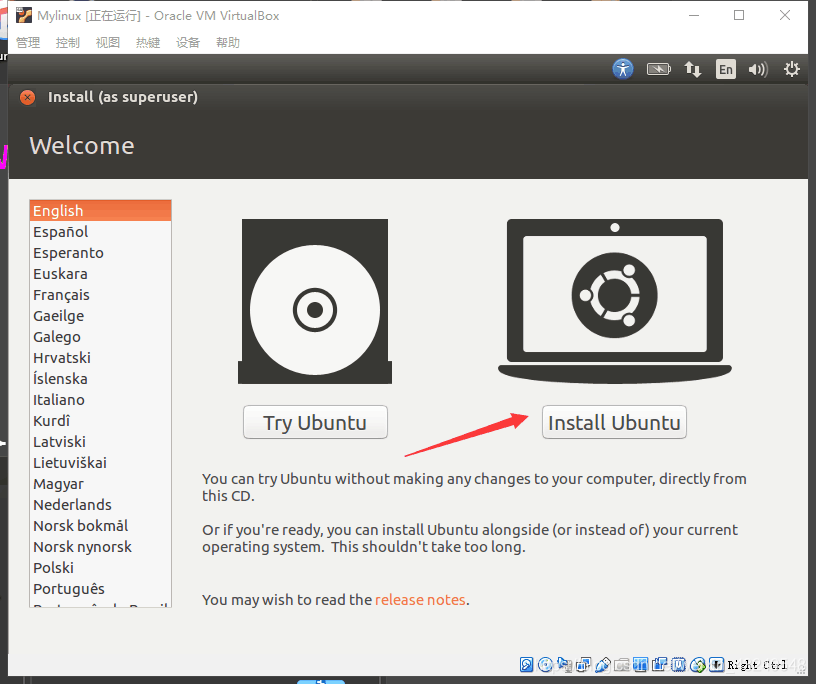Select Italiano in the language list
Viewport: 816px width, 684px height.
[x=100, y=400]
